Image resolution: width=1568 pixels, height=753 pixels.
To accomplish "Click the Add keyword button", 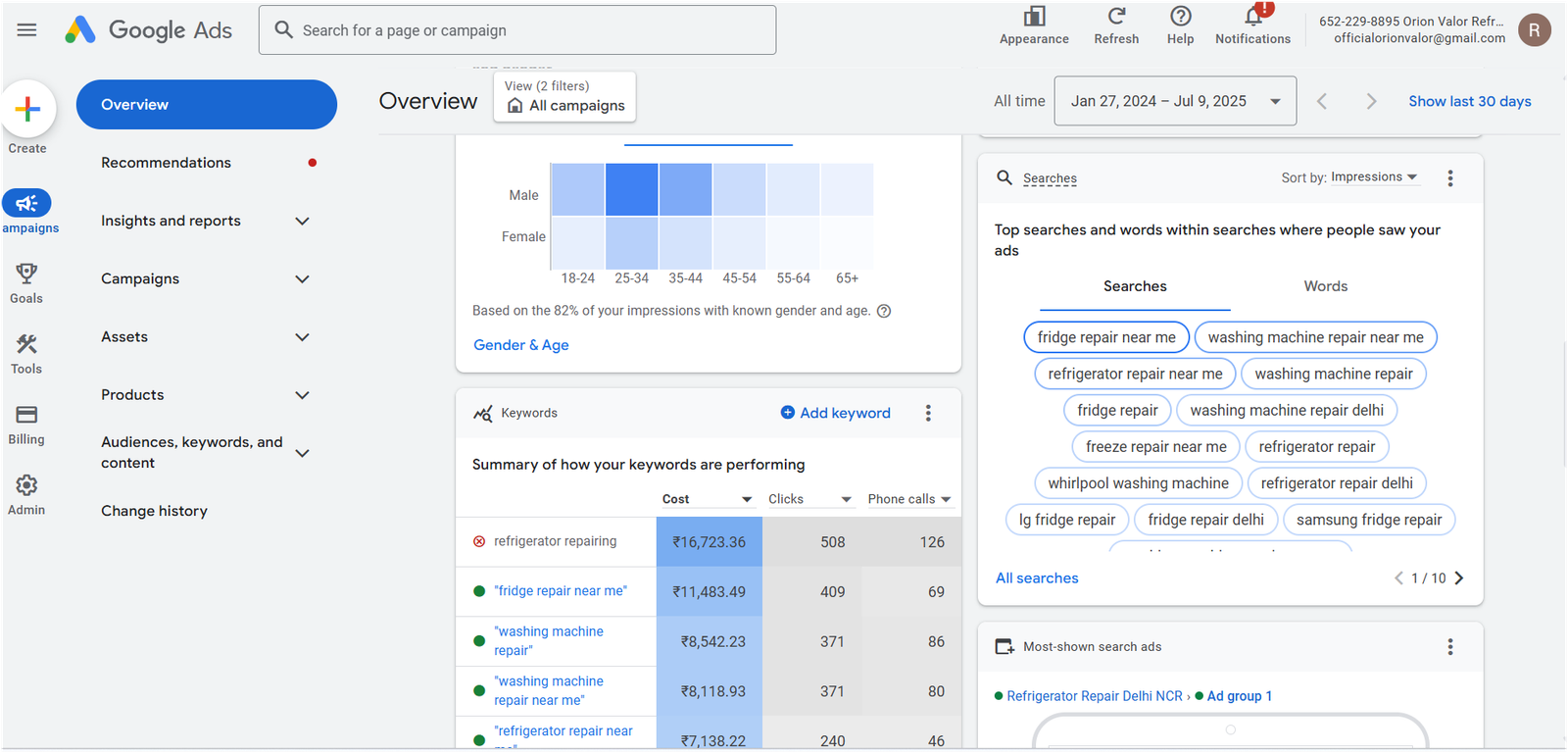I will pos(836,413).
